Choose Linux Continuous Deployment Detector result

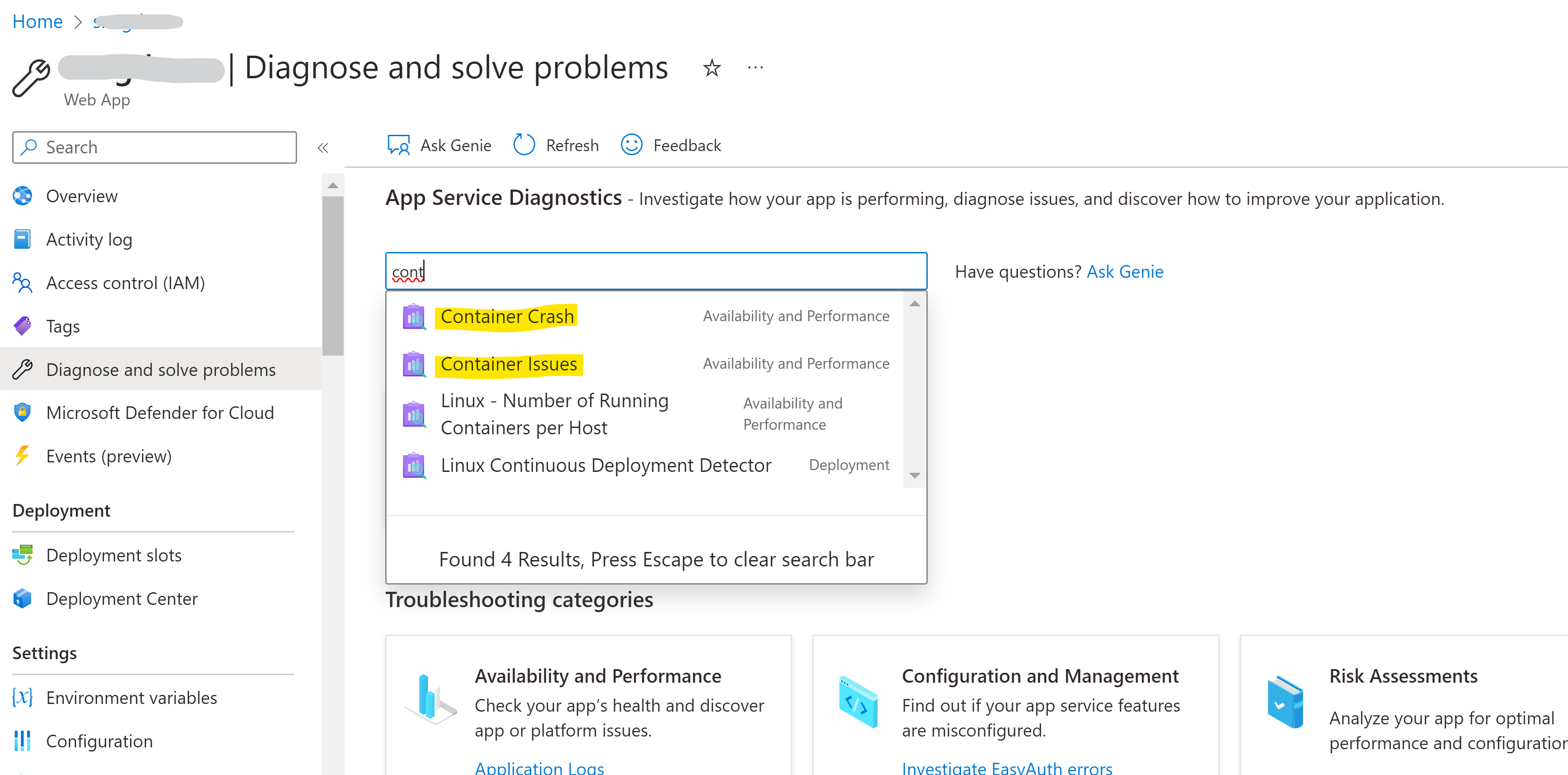tap(606, 466)
